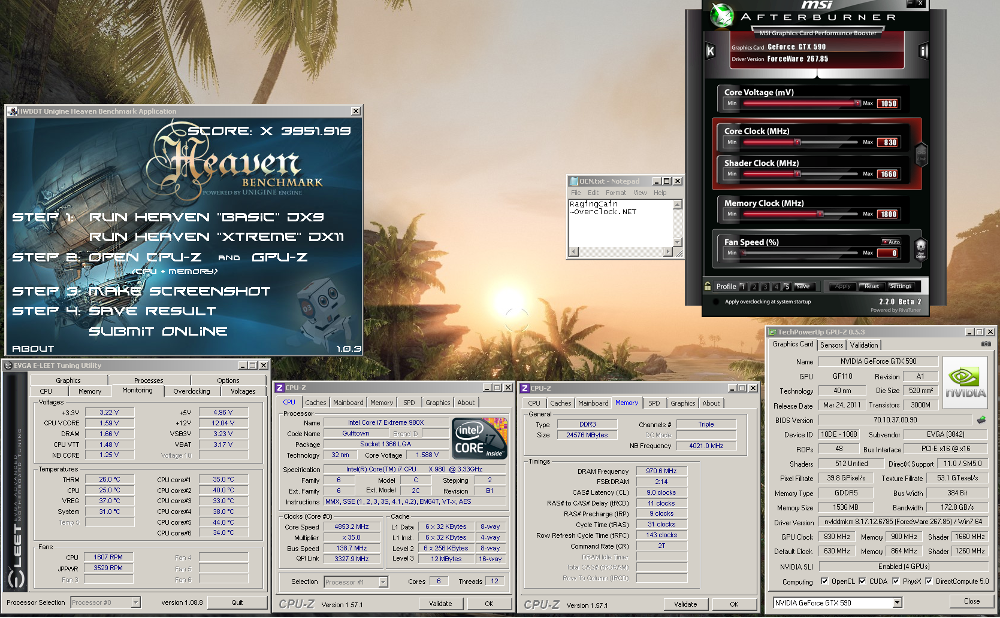The image size is (1000, 618).
Task: Toggle the PhysX checkbox in GPU-Z
Action: [895, 581]
